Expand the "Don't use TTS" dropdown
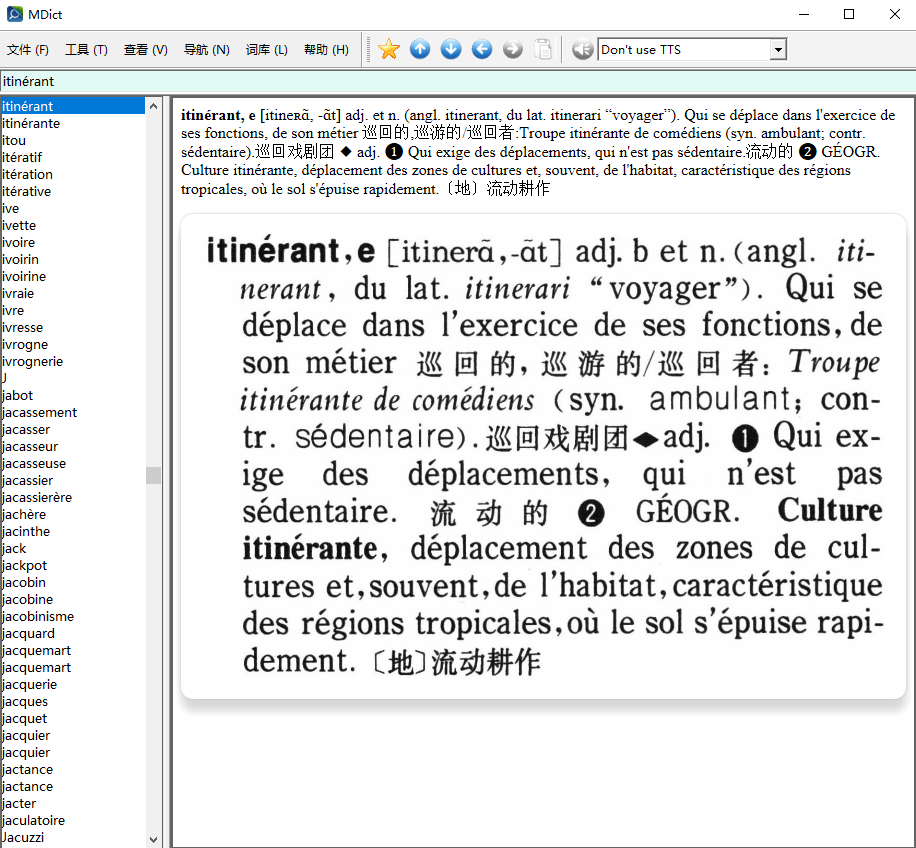916x848 pixels. point(778,50)
